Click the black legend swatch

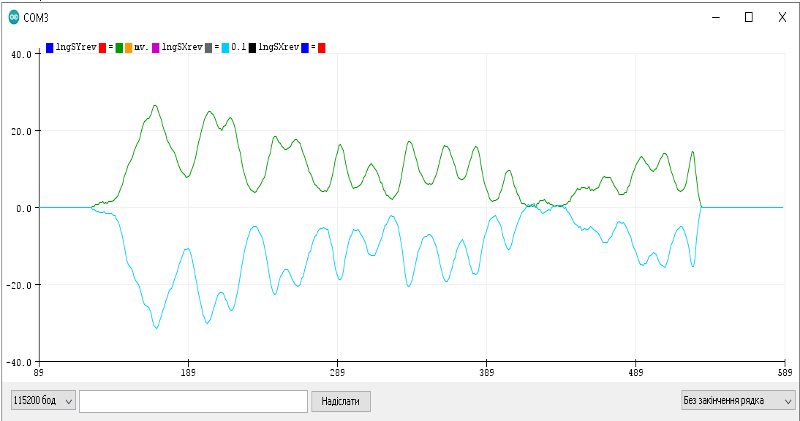pos(252,47)
